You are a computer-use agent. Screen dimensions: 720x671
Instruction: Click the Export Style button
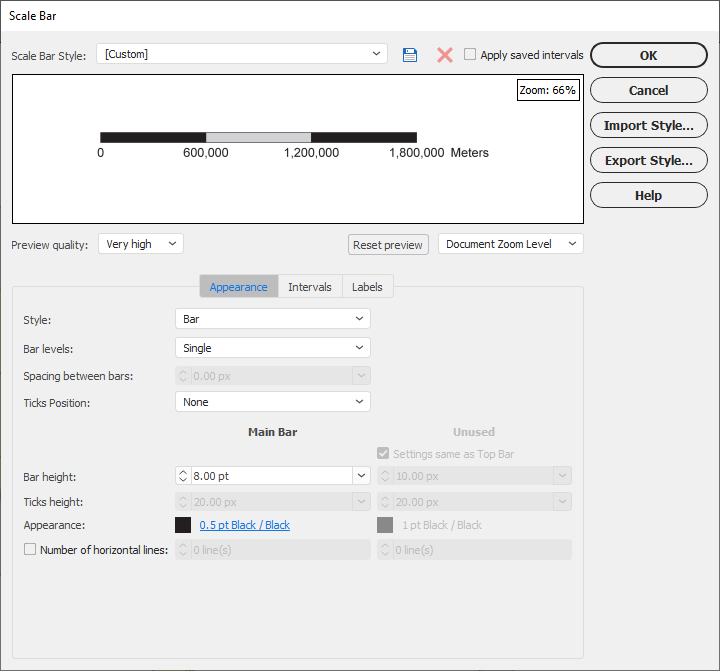coord(648,161)
